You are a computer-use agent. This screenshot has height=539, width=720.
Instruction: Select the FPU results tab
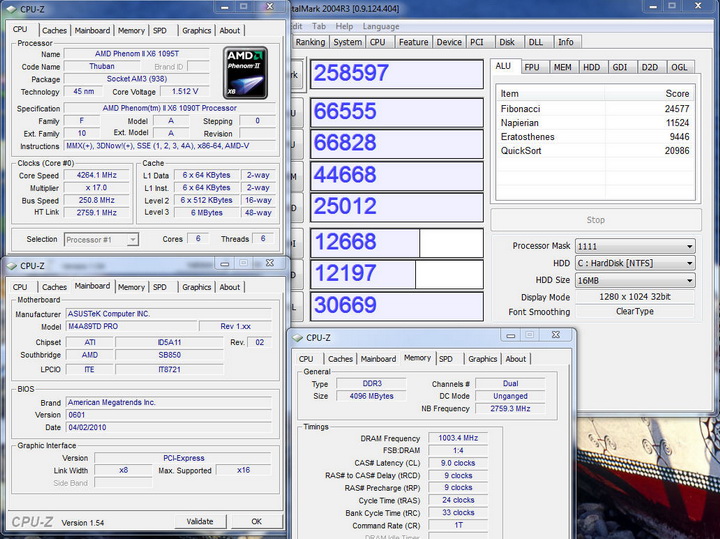(532, 67)
